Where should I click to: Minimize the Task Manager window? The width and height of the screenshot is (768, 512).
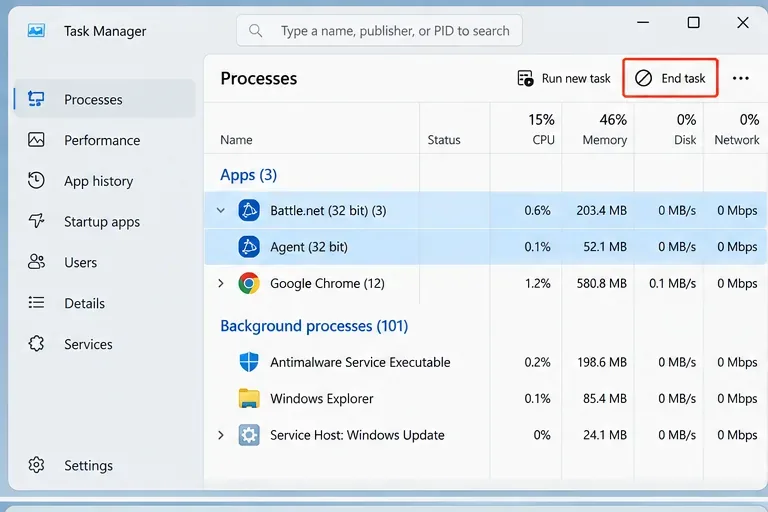click(x=643, y=23)
